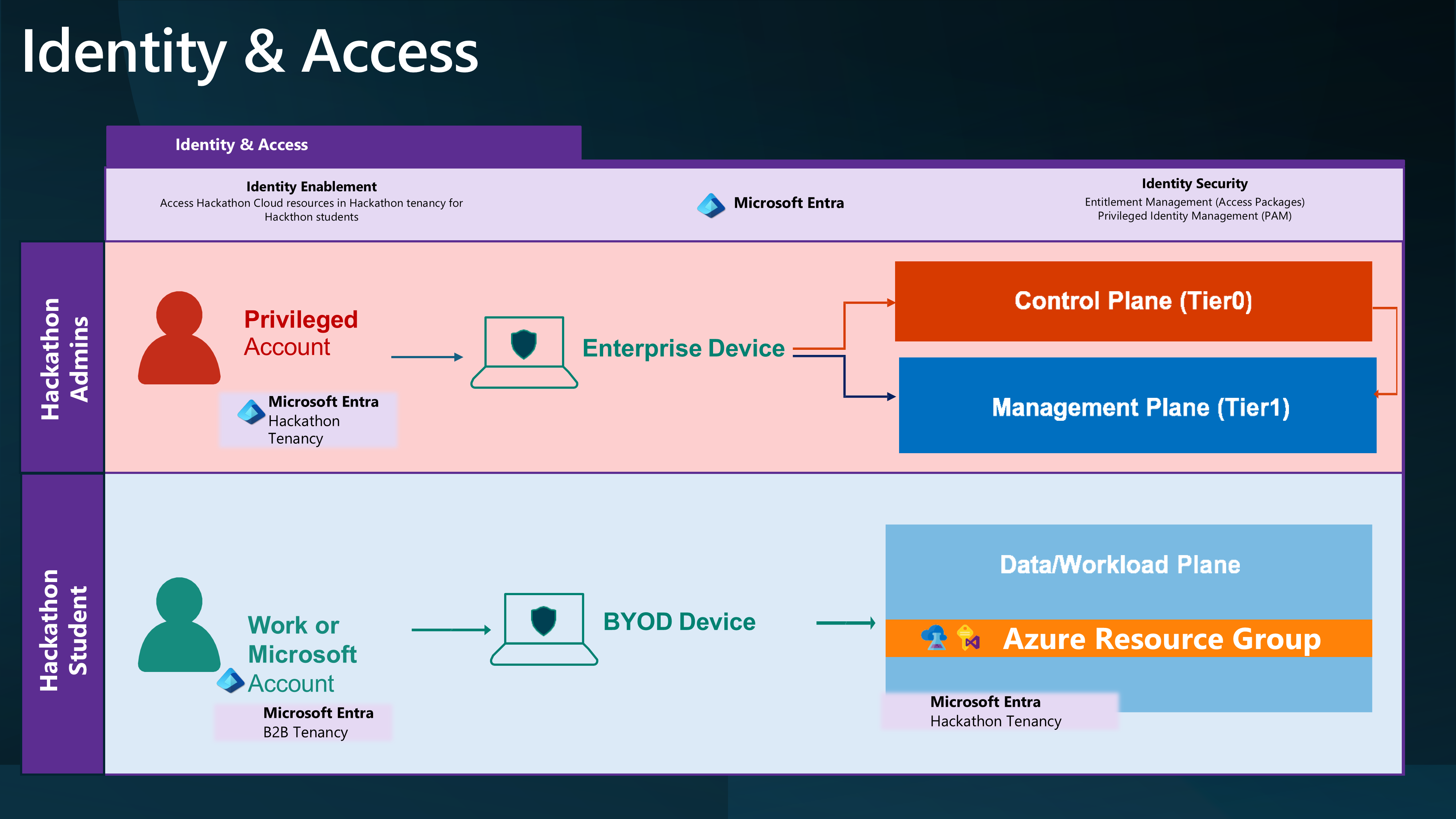Select the Enterprise Device laptop icon
This screenshot has width=1456, height=819.
(524, 352)
